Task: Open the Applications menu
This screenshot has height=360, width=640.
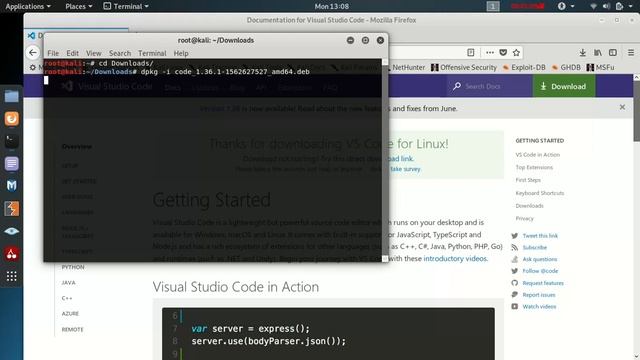Action: tap(28, 6)
